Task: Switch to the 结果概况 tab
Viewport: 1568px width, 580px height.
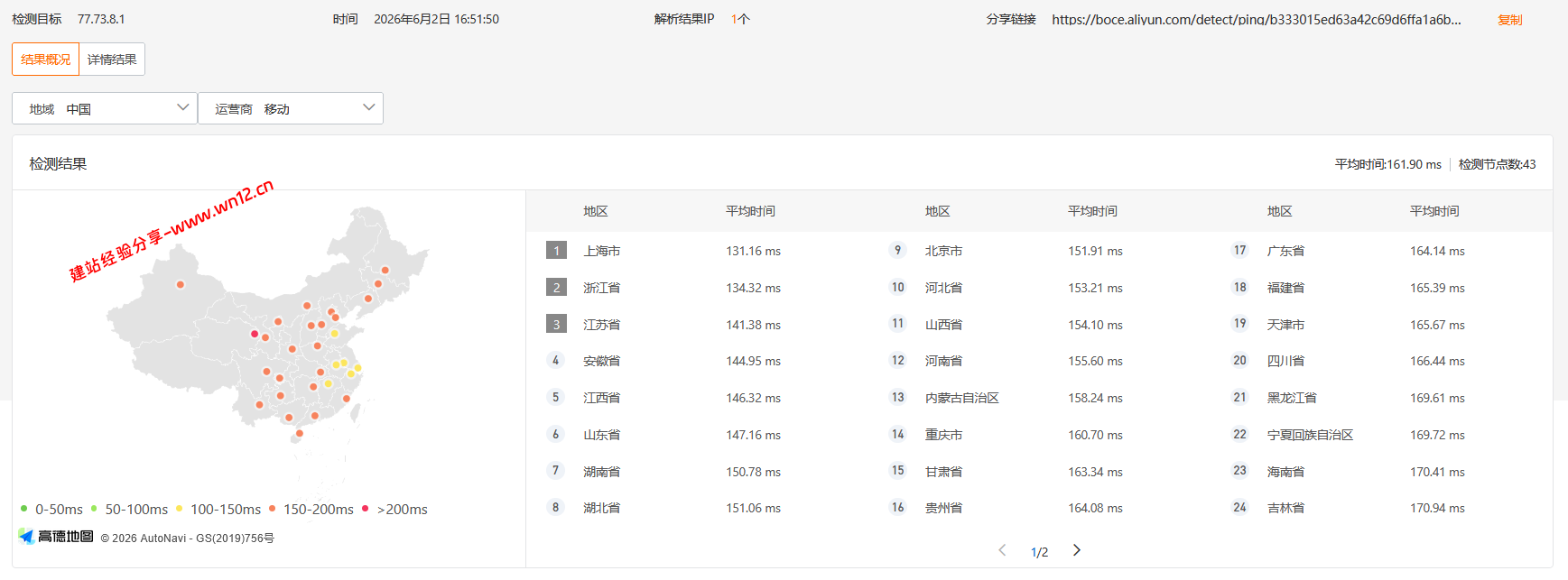Action: [45, 60]
